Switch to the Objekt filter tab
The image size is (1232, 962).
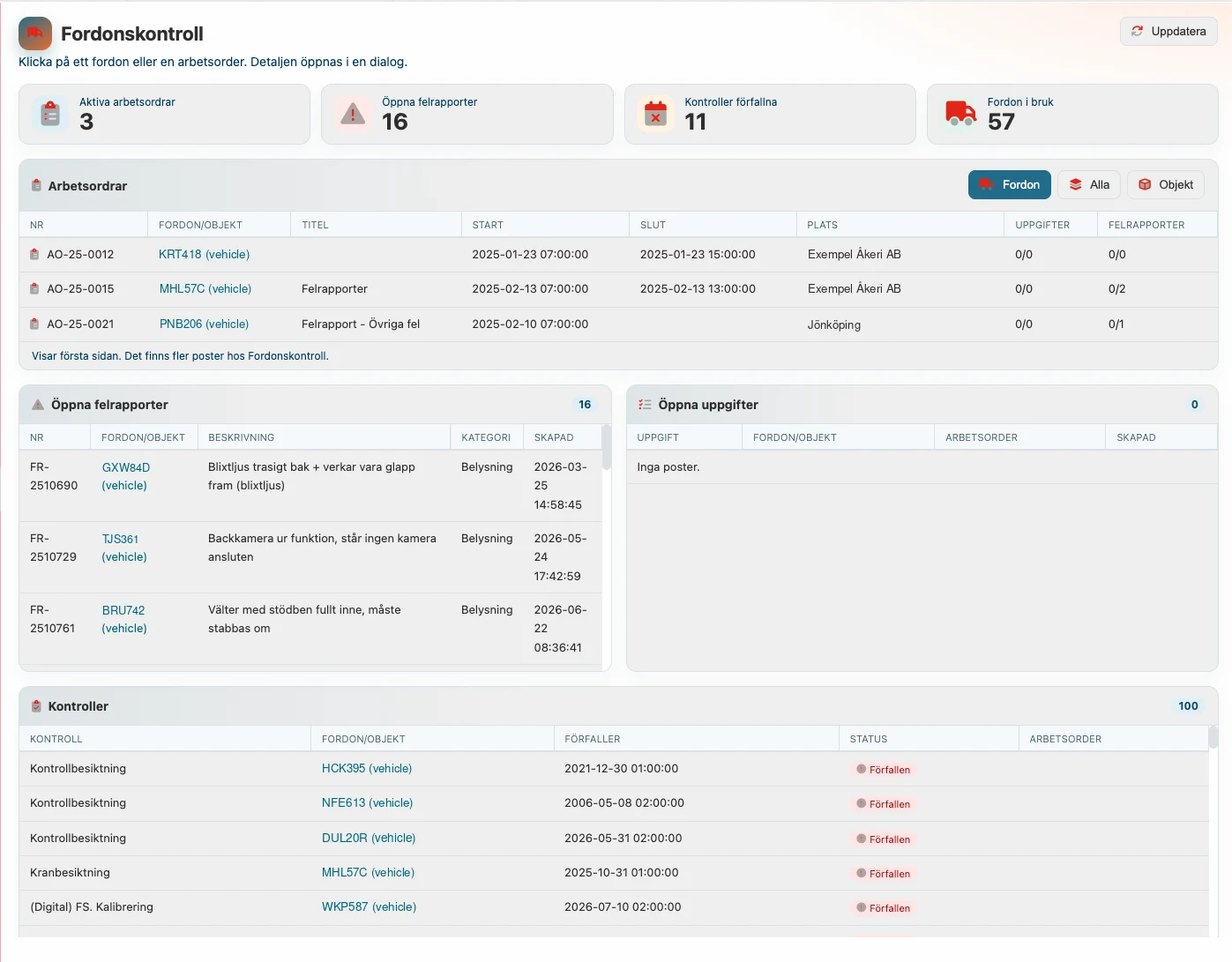(1165, 185)
